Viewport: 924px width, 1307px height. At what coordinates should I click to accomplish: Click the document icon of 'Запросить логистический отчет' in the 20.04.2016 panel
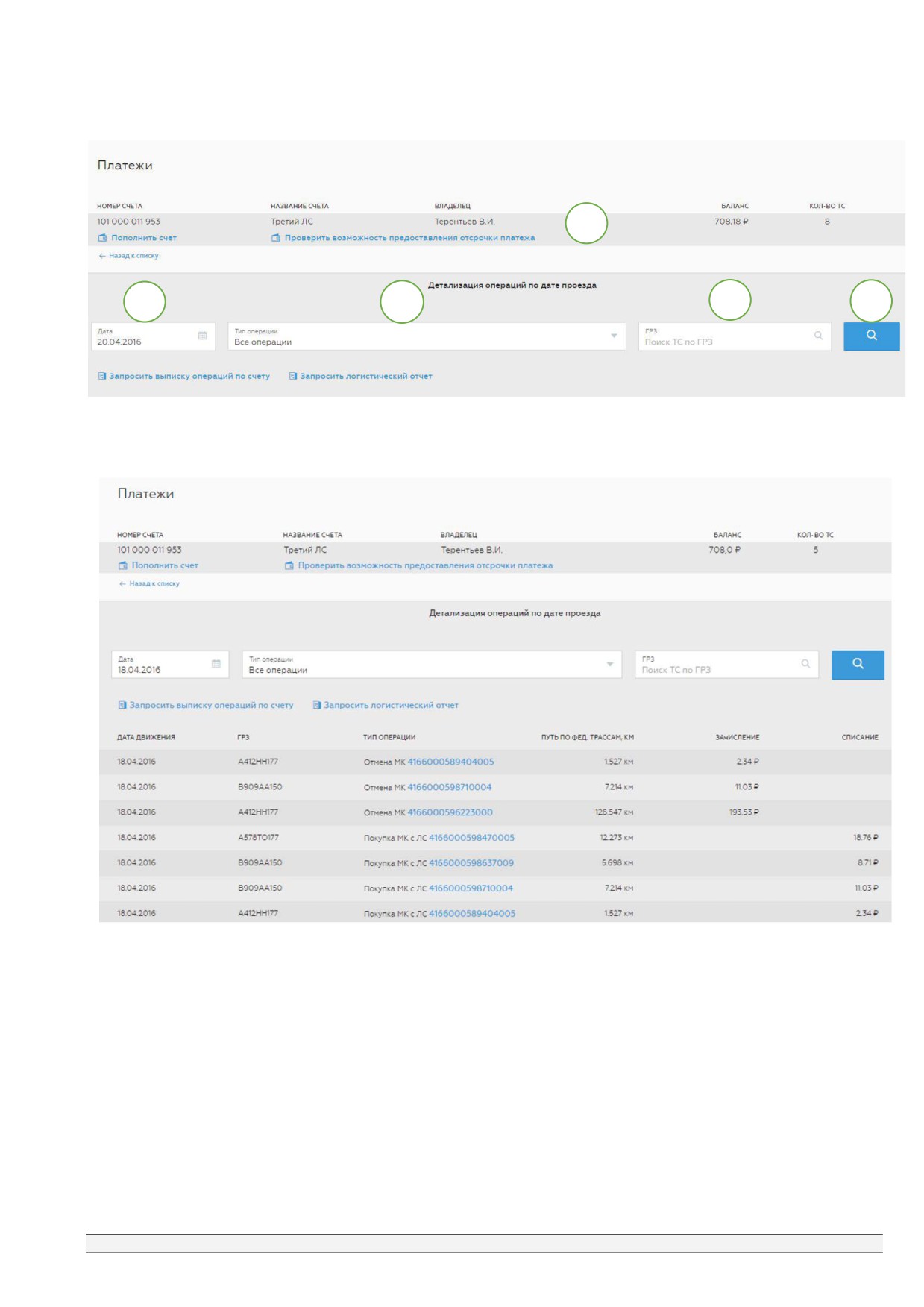coord(293,376)
